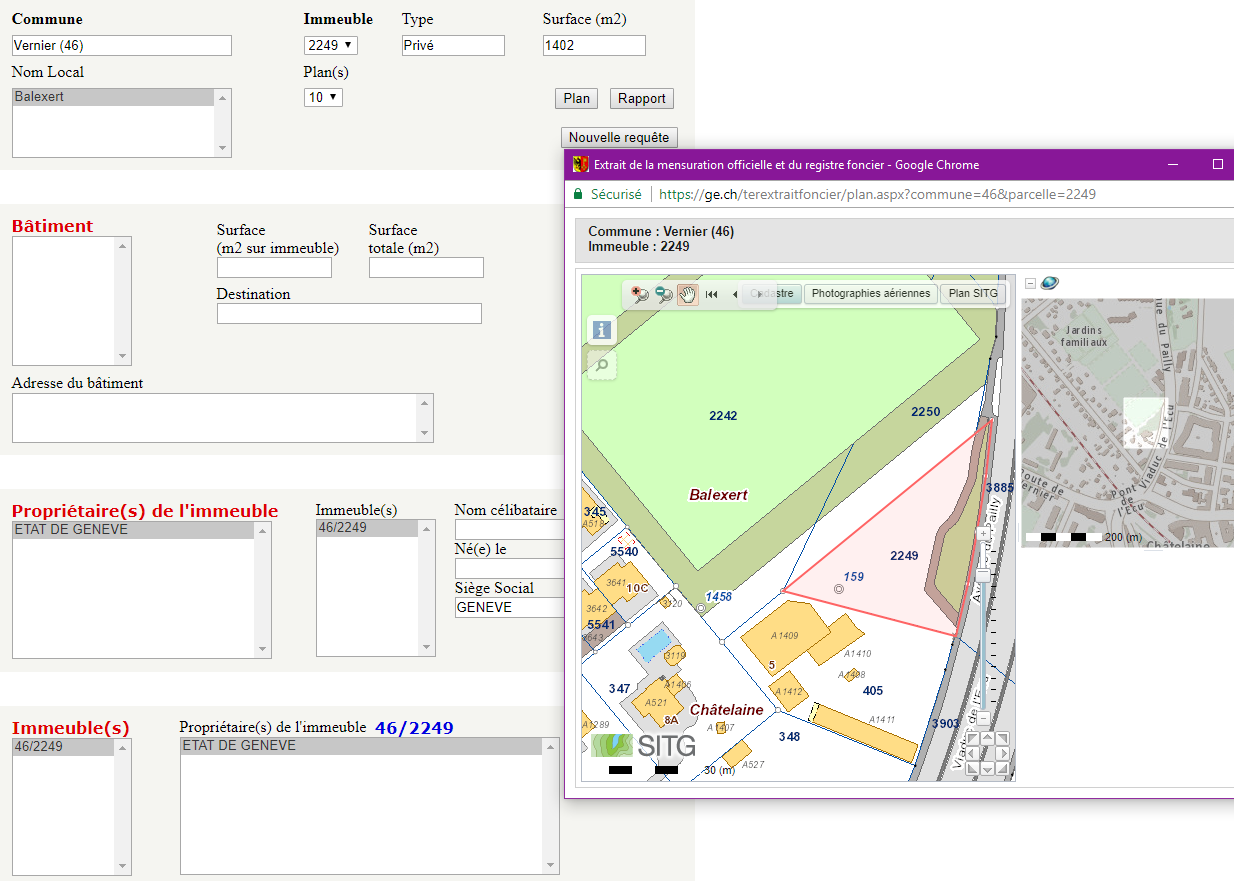Click the Commune input field
The width and height of the screenshot is (1234, 881).
[x=122, y=45]
